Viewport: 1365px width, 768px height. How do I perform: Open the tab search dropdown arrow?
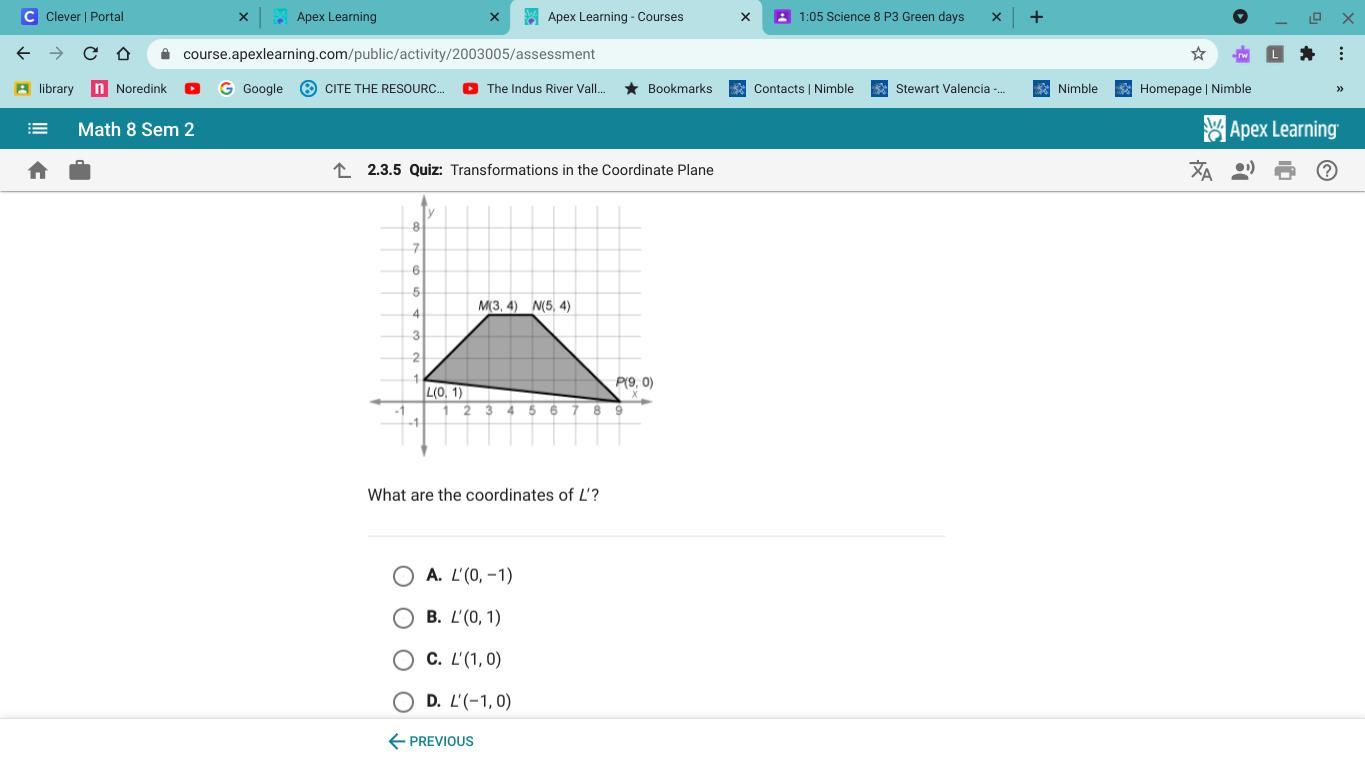click(x=1240, y=16)
